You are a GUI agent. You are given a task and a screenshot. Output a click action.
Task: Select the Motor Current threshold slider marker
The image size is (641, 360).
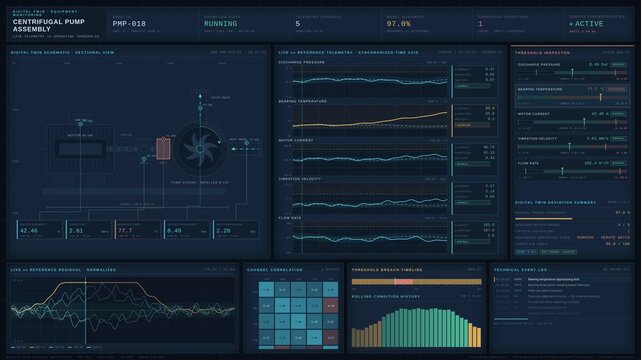click(584, 121)
